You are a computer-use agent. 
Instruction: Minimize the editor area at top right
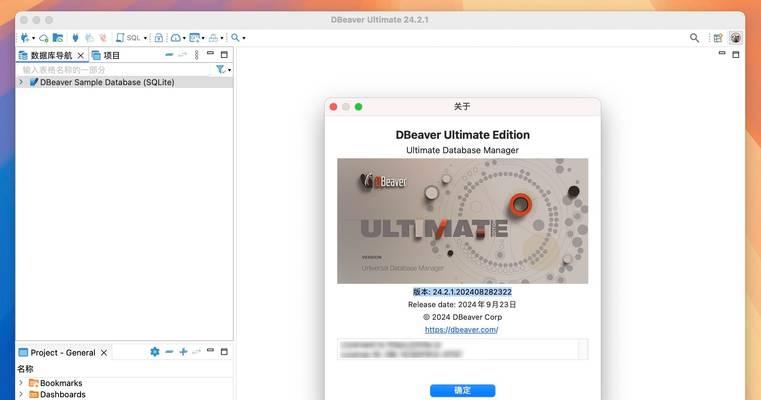722,53
